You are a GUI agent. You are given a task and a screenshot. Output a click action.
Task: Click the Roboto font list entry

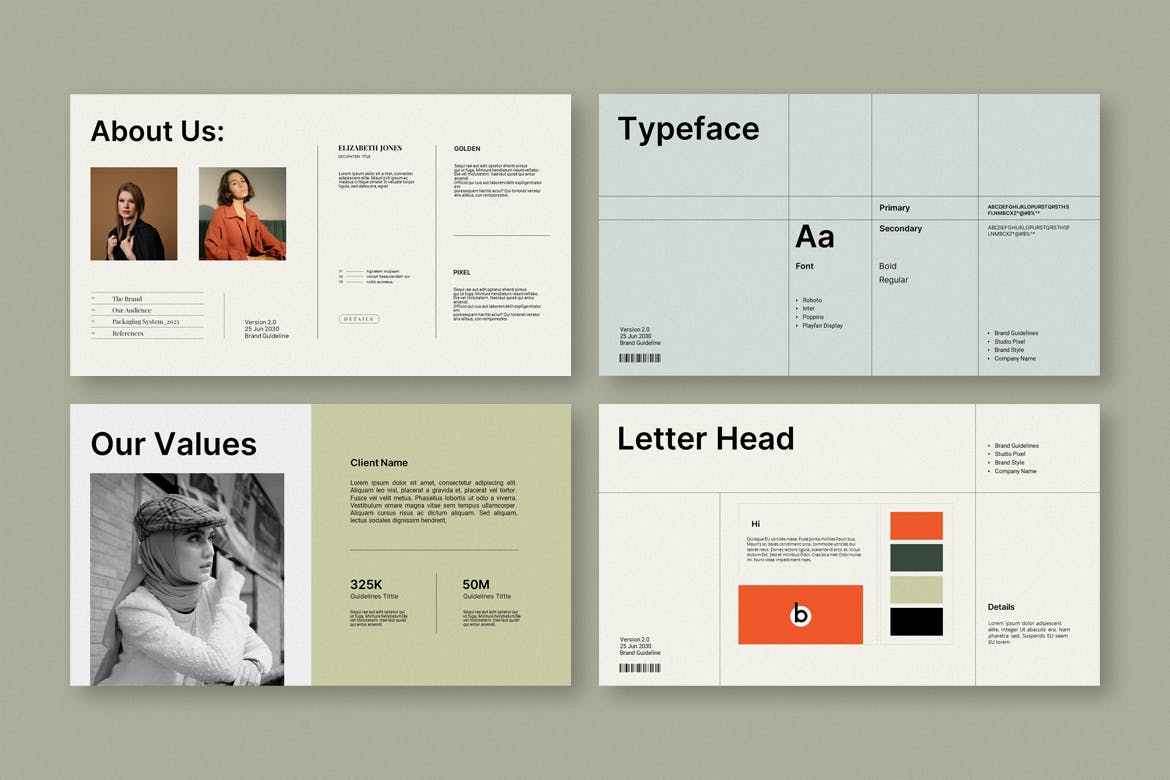click(x=811, y=300)
